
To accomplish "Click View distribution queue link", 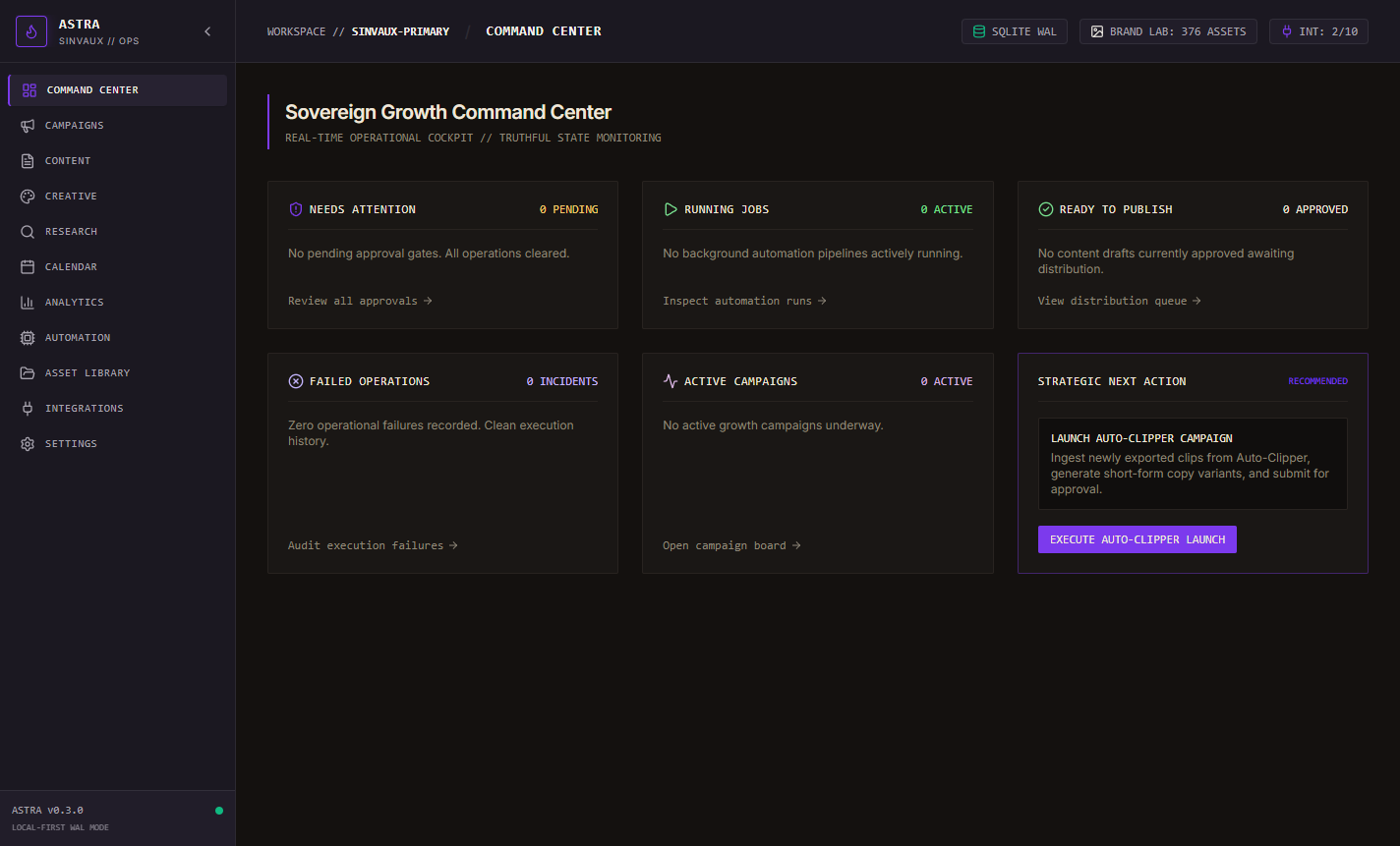I will [x=1120, y=301].
